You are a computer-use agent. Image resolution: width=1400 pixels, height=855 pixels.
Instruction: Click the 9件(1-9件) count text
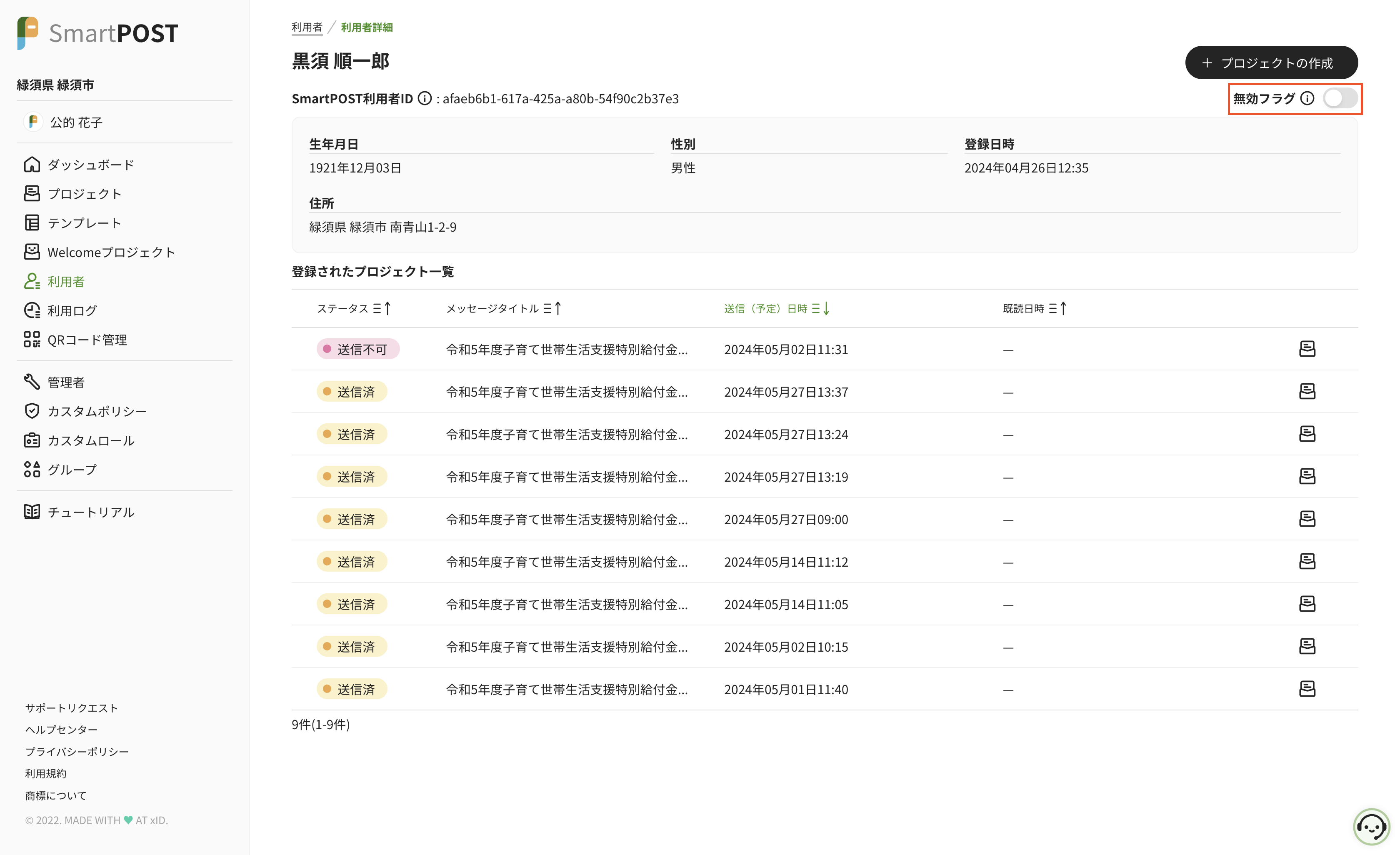(x=320, y=724)
